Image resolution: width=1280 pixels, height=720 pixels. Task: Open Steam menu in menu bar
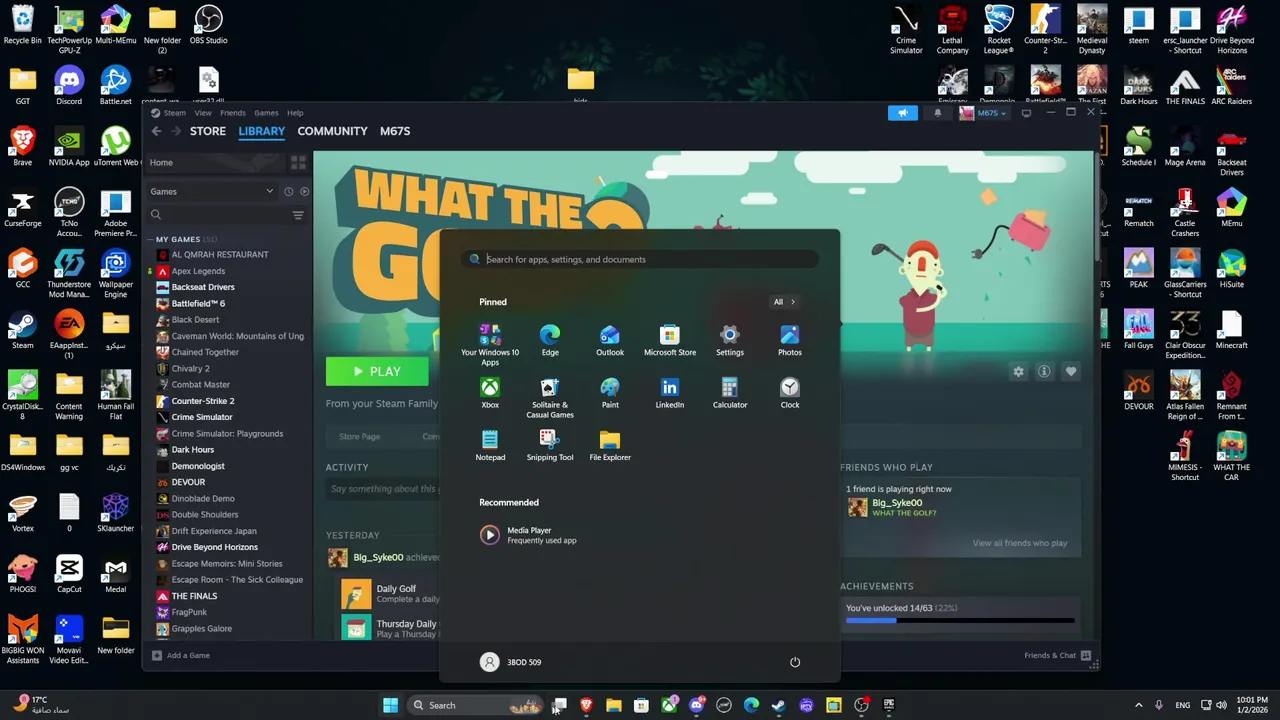[x=174, y=113]
